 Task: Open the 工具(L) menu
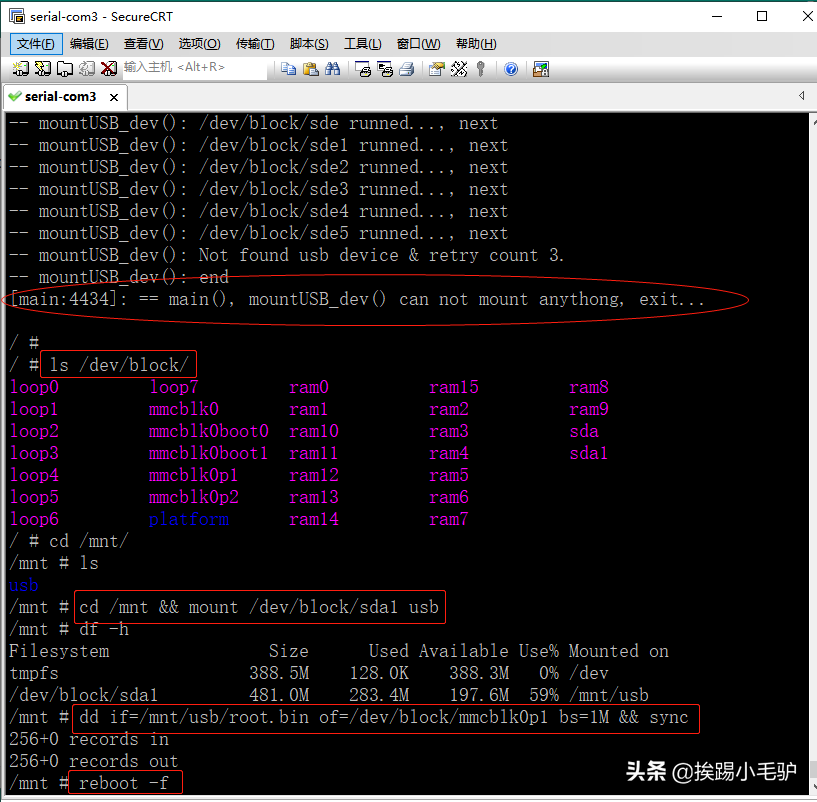(363, 44)
